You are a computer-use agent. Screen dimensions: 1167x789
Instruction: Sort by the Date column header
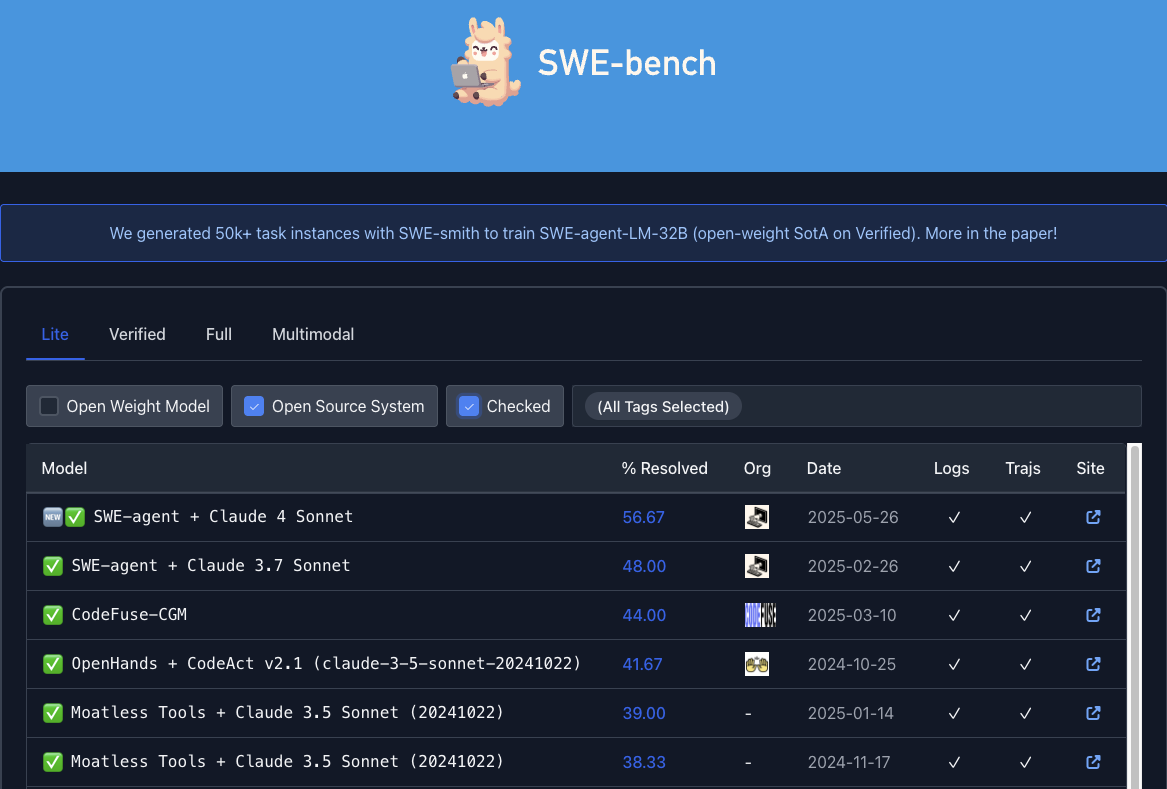(824, 468)
